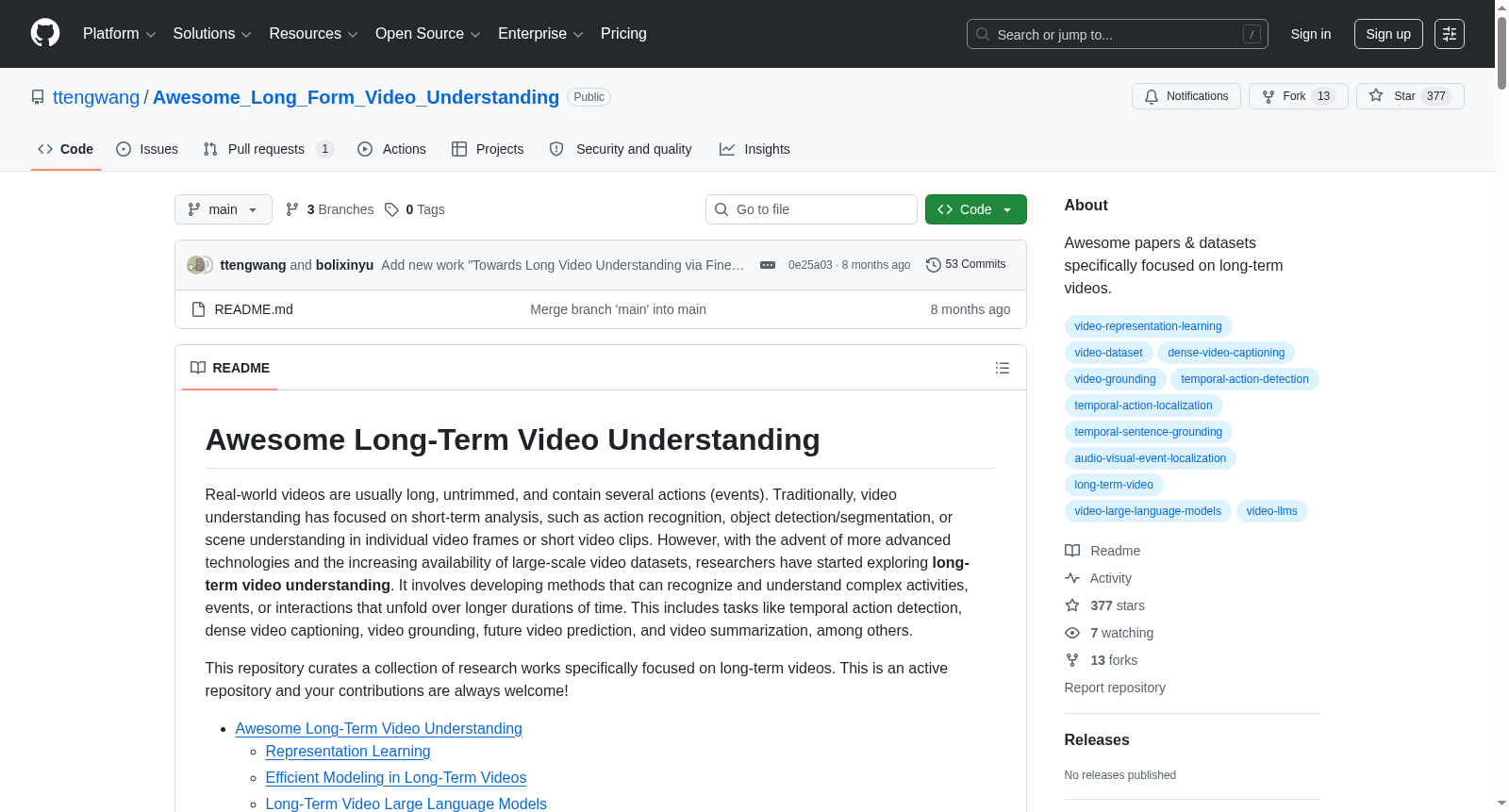Click the Sign up button
The image size is (1509, 812).
tap(1388, 34)
